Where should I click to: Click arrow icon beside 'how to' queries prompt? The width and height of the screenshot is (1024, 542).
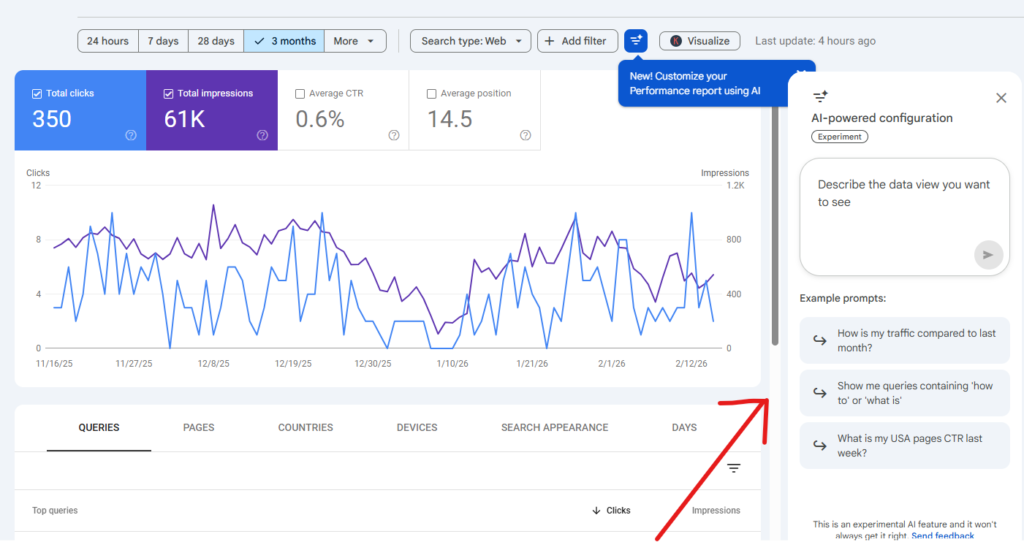tap(820, 392)
